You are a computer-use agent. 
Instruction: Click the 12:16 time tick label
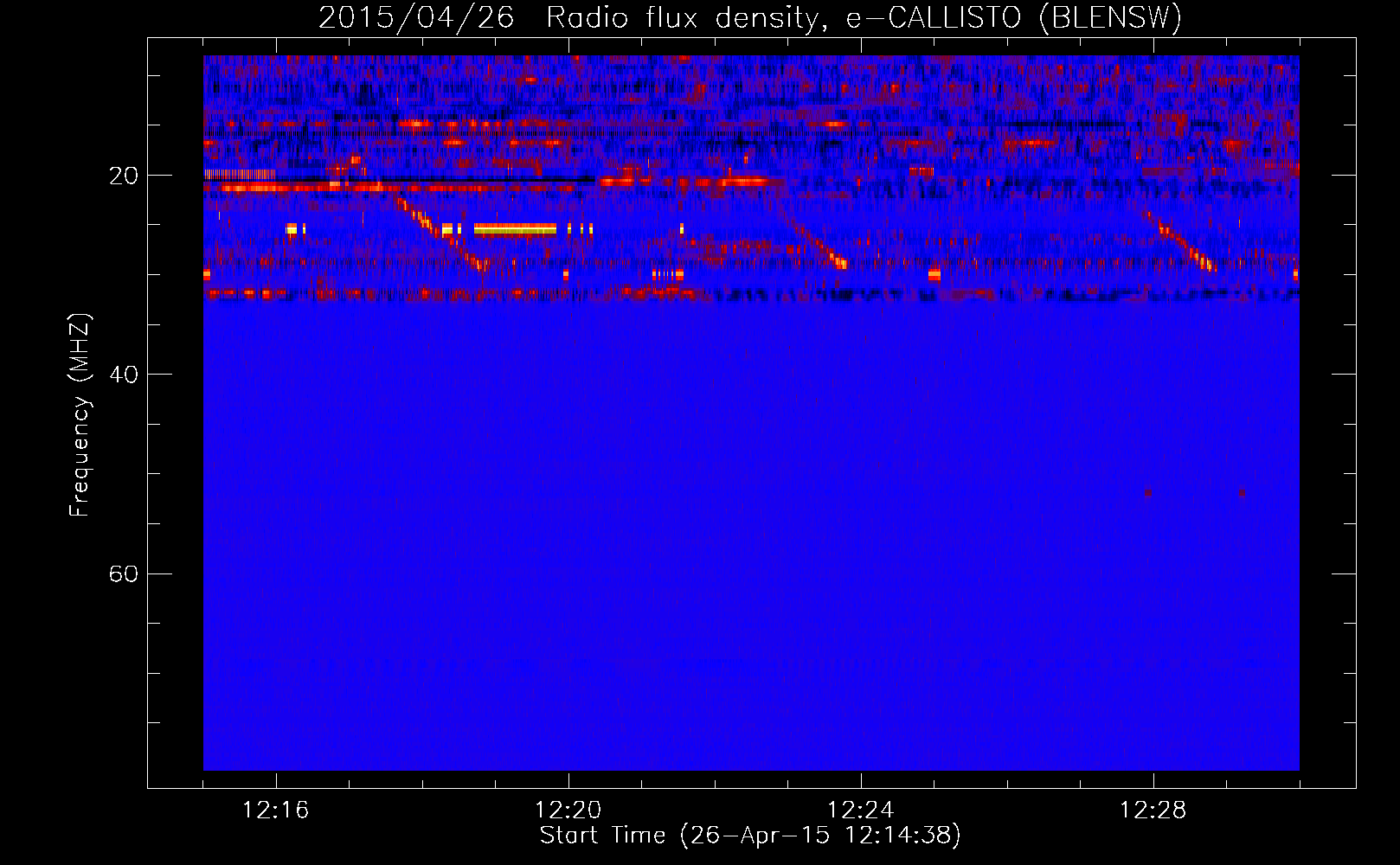pos(276,811)
